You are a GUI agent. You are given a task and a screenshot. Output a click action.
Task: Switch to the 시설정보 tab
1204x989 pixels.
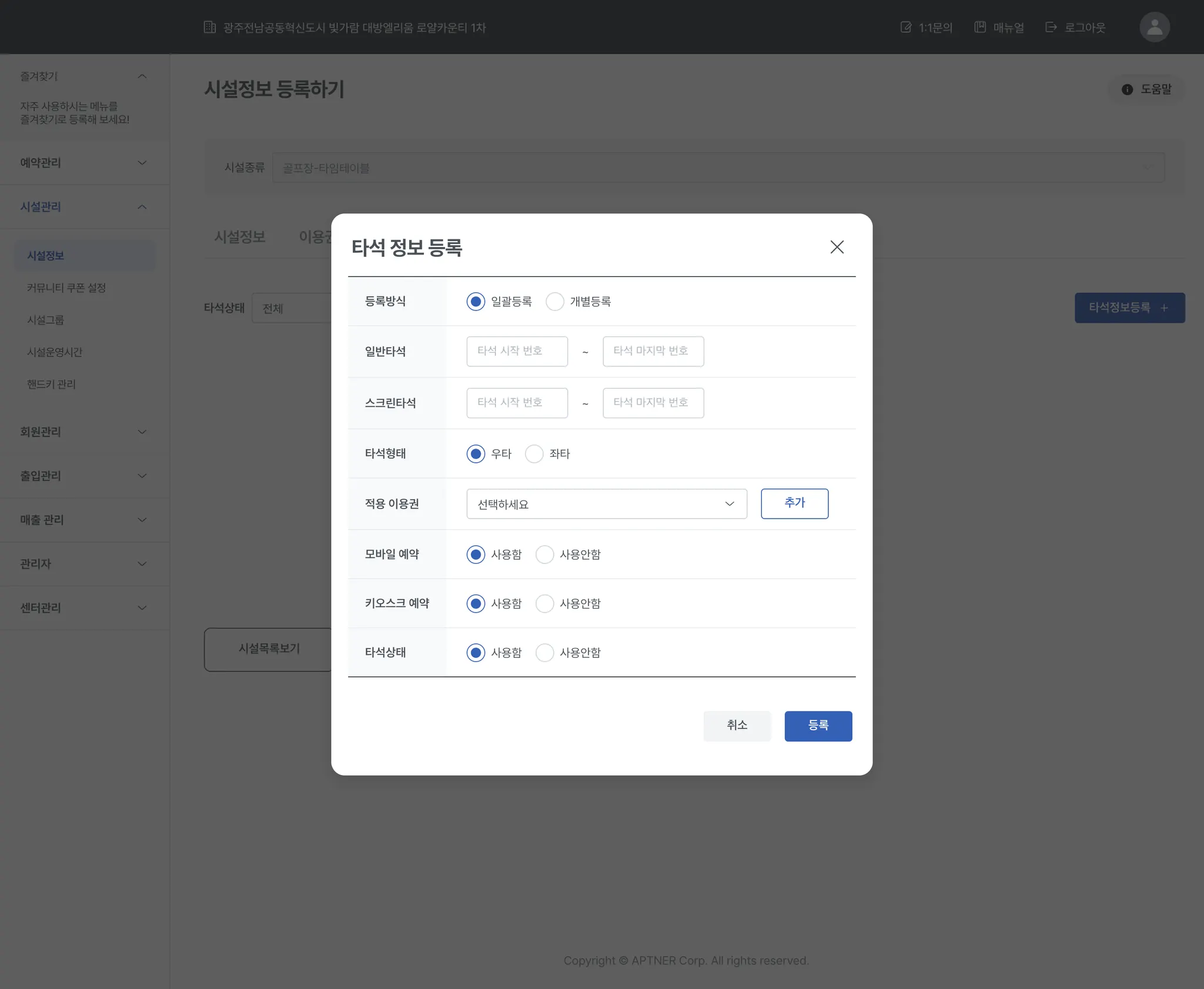(x=240, y=237)
